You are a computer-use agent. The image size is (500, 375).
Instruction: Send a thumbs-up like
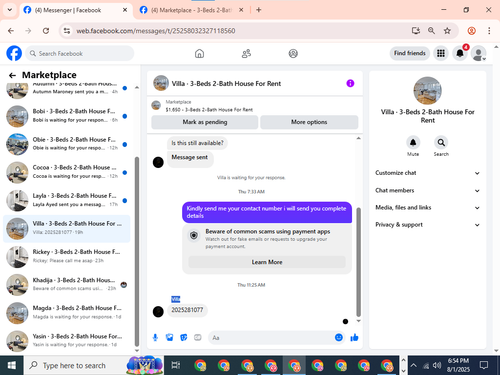coord(354,338)
